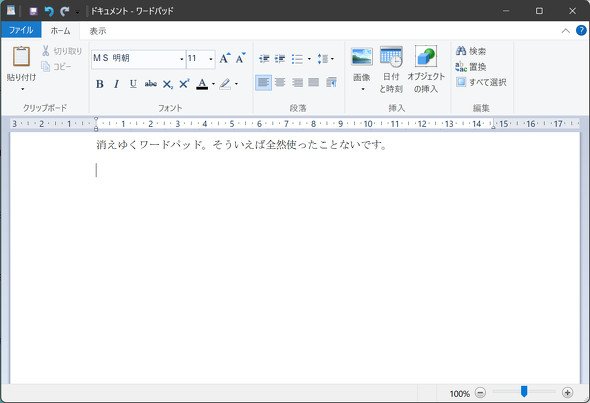Image resolution: width=590 pixels, height=403 pixels.
Task: Click the decrease indent icon
Action: tap(264, 59)
